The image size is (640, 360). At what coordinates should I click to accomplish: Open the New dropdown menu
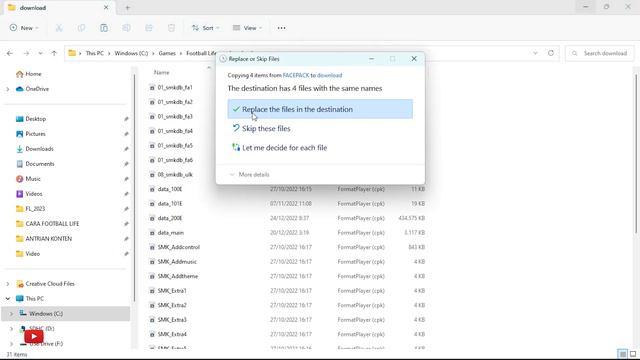click(24, 28)
